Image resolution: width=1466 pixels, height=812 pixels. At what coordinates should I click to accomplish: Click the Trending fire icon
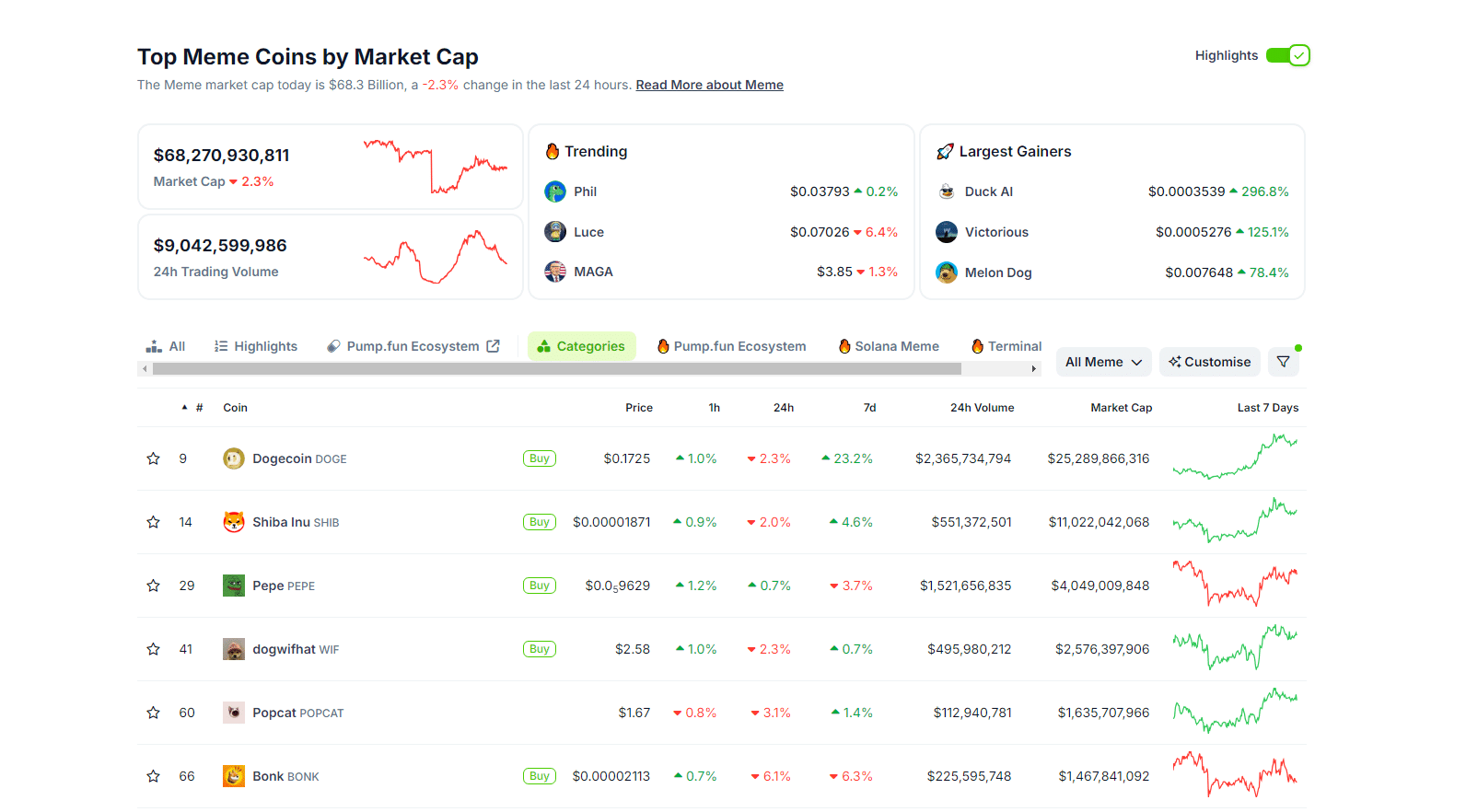coord(553,151)
